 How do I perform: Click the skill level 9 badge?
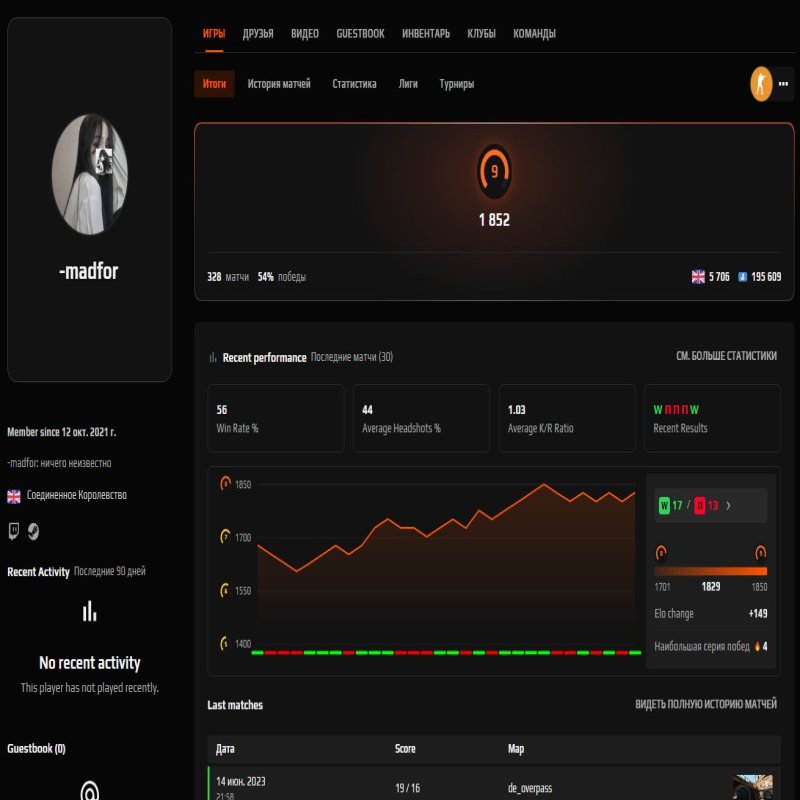492,168
